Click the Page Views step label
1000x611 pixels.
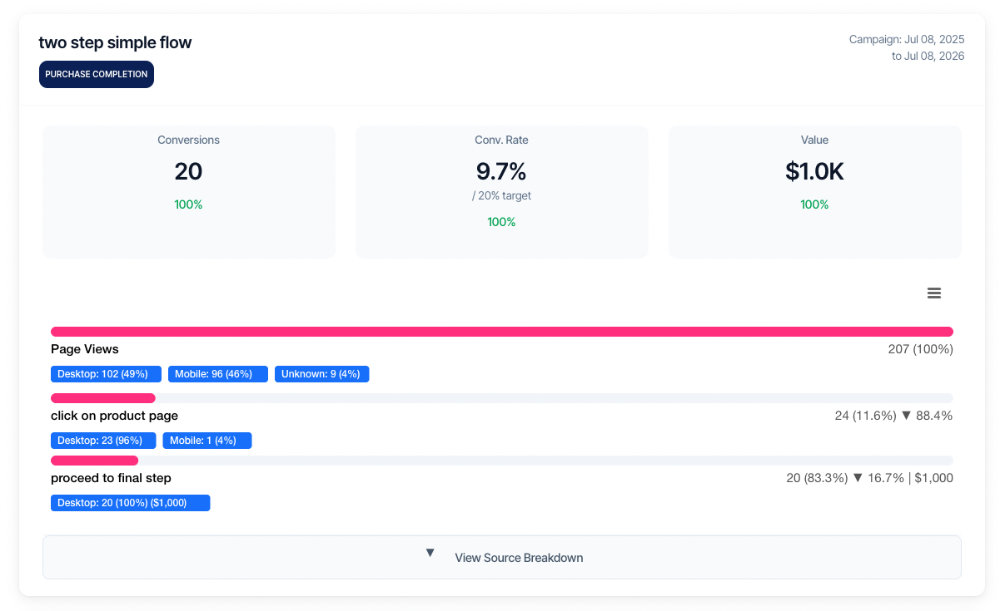(85, 349)
